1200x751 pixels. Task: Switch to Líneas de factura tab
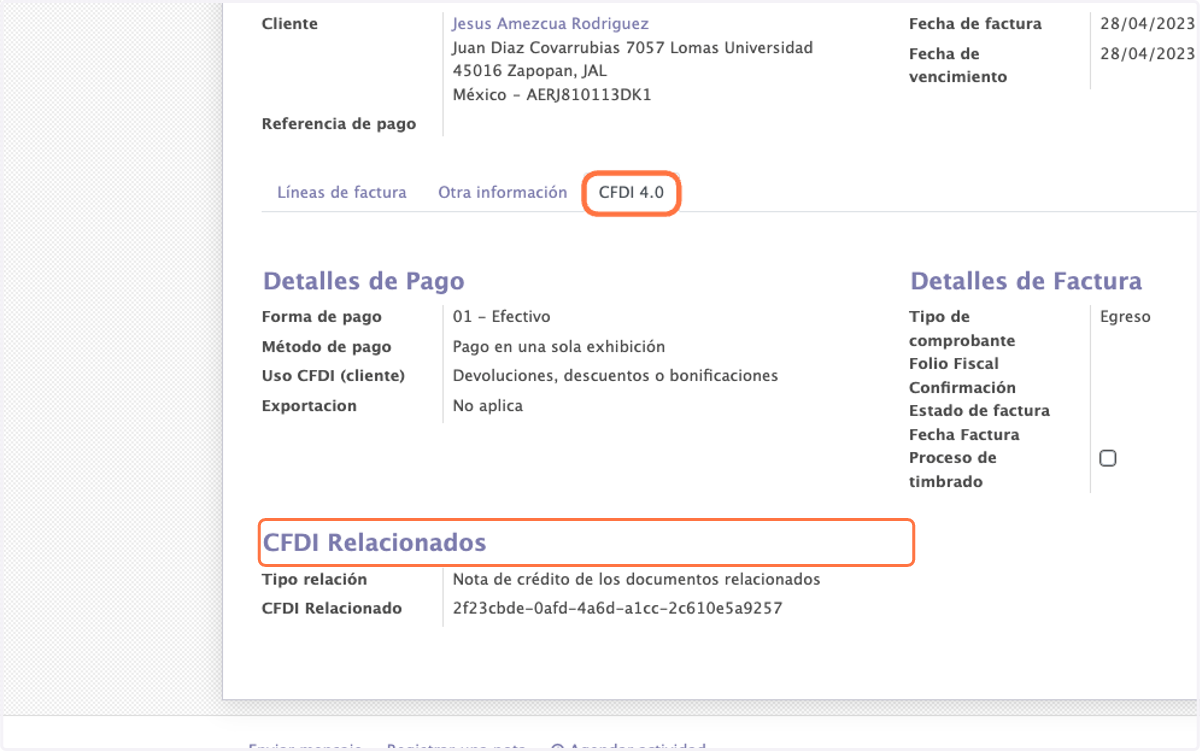tap(342, 193)
